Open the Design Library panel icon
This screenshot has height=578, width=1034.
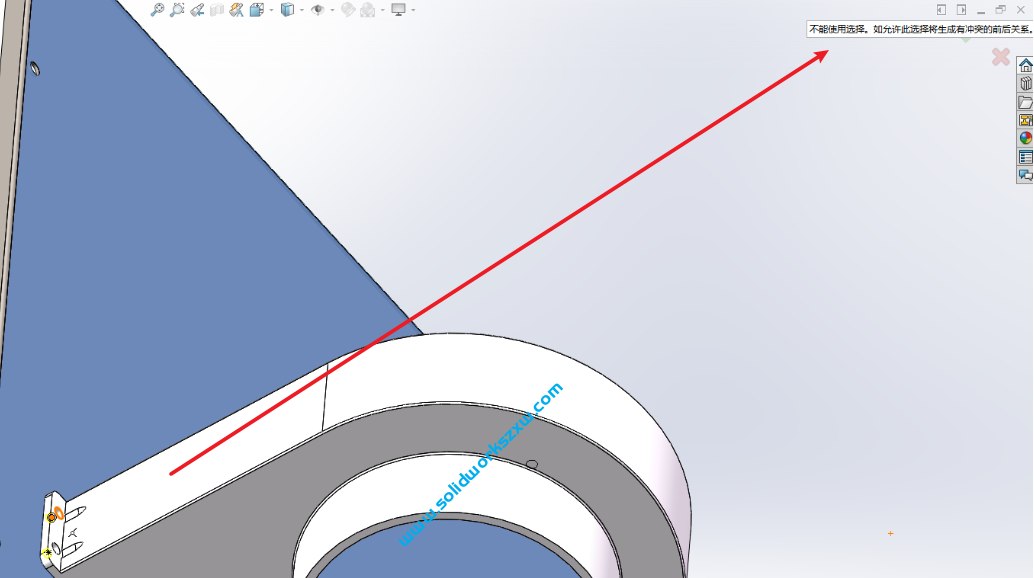point(1025,84)
